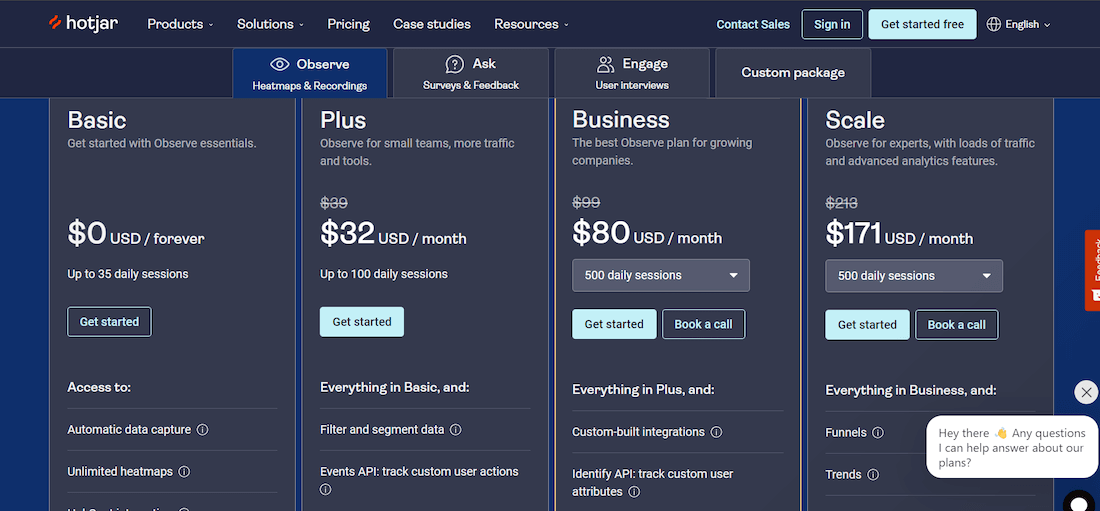Open info icon under Events API feature
Image resolution: width=1100 pixels, height=511 pixels.
(x=326, y=489)
